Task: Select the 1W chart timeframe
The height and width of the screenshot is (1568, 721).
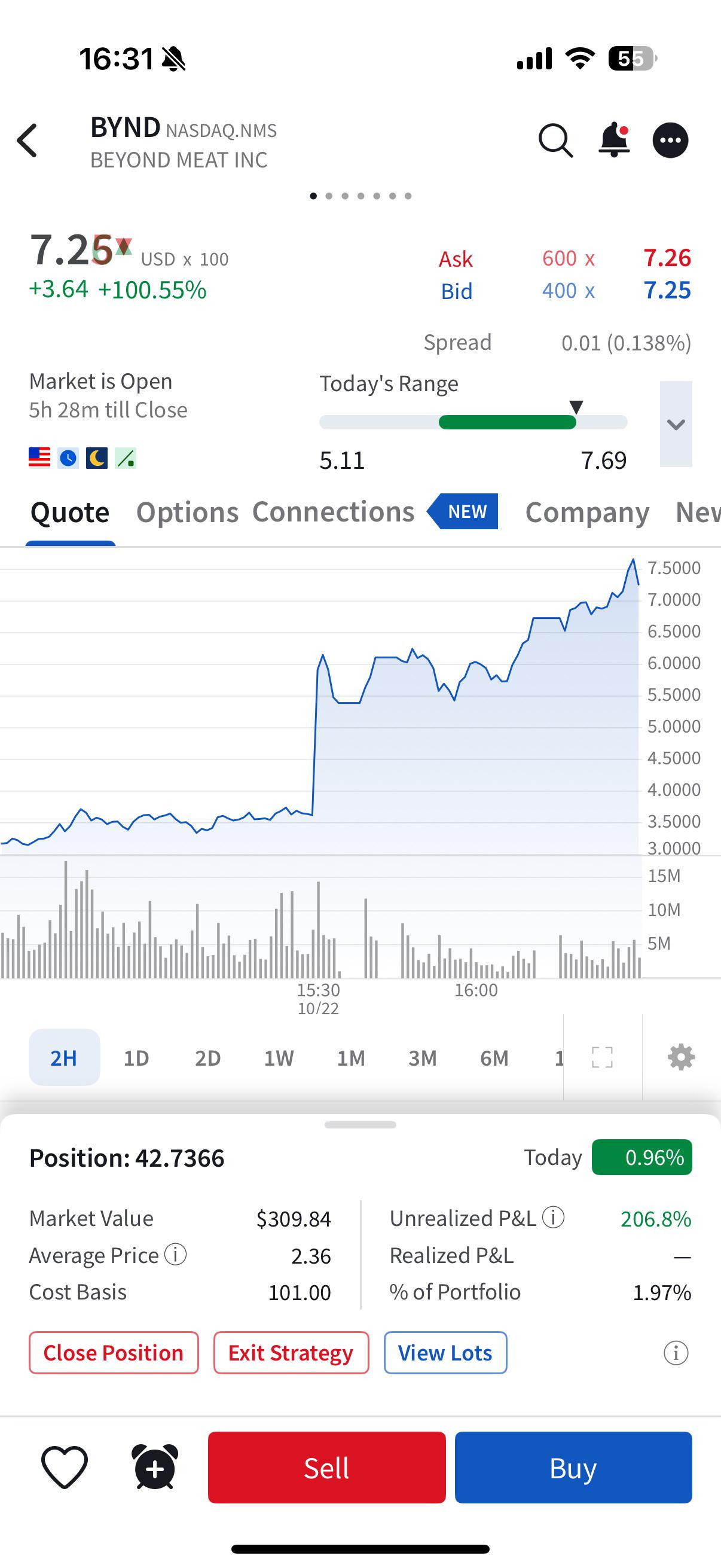Action: tap(279, 1058)
